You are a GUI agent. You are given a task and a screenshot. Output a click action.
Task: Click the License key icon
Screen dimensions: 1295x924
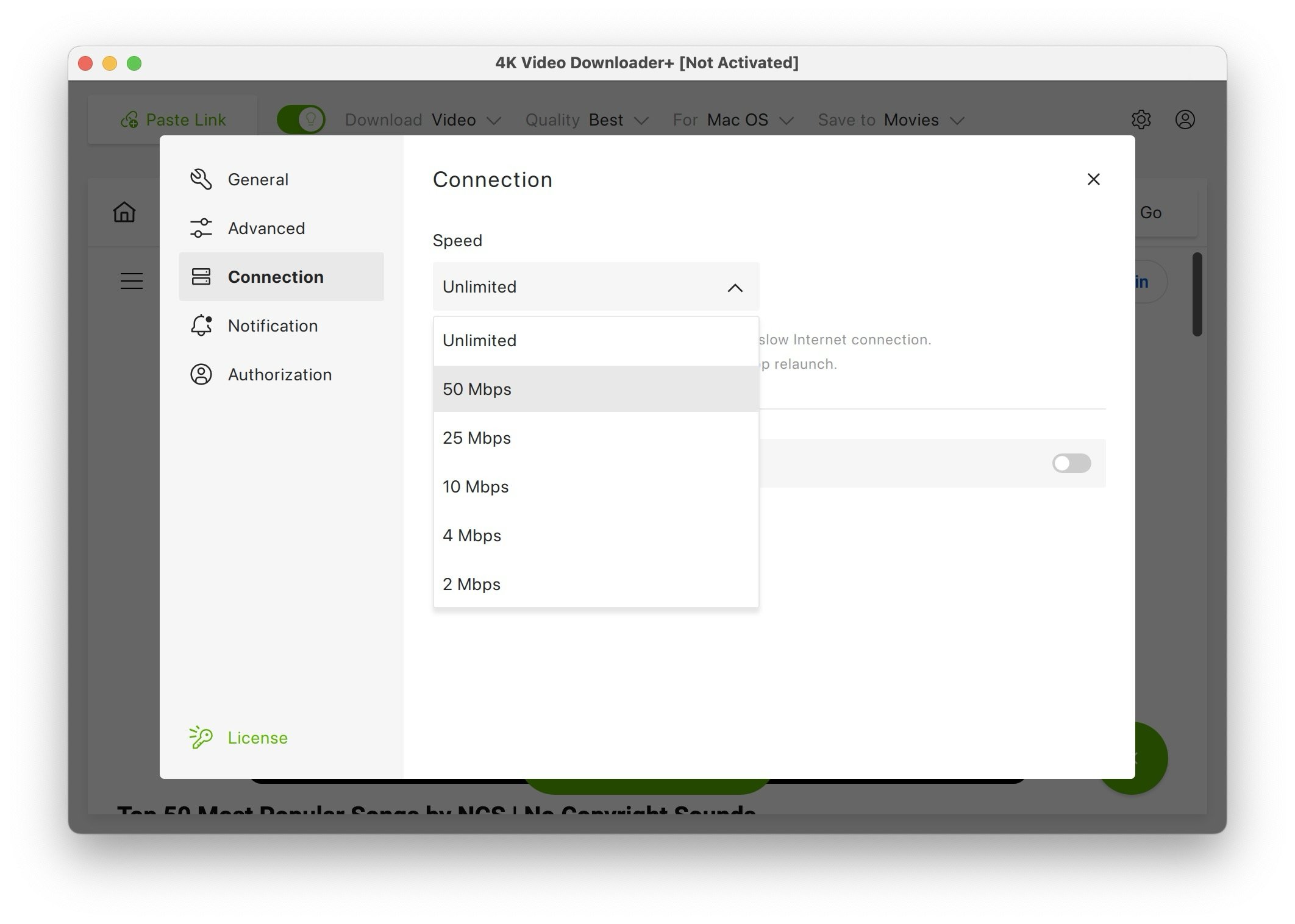(x=200, y=738)
